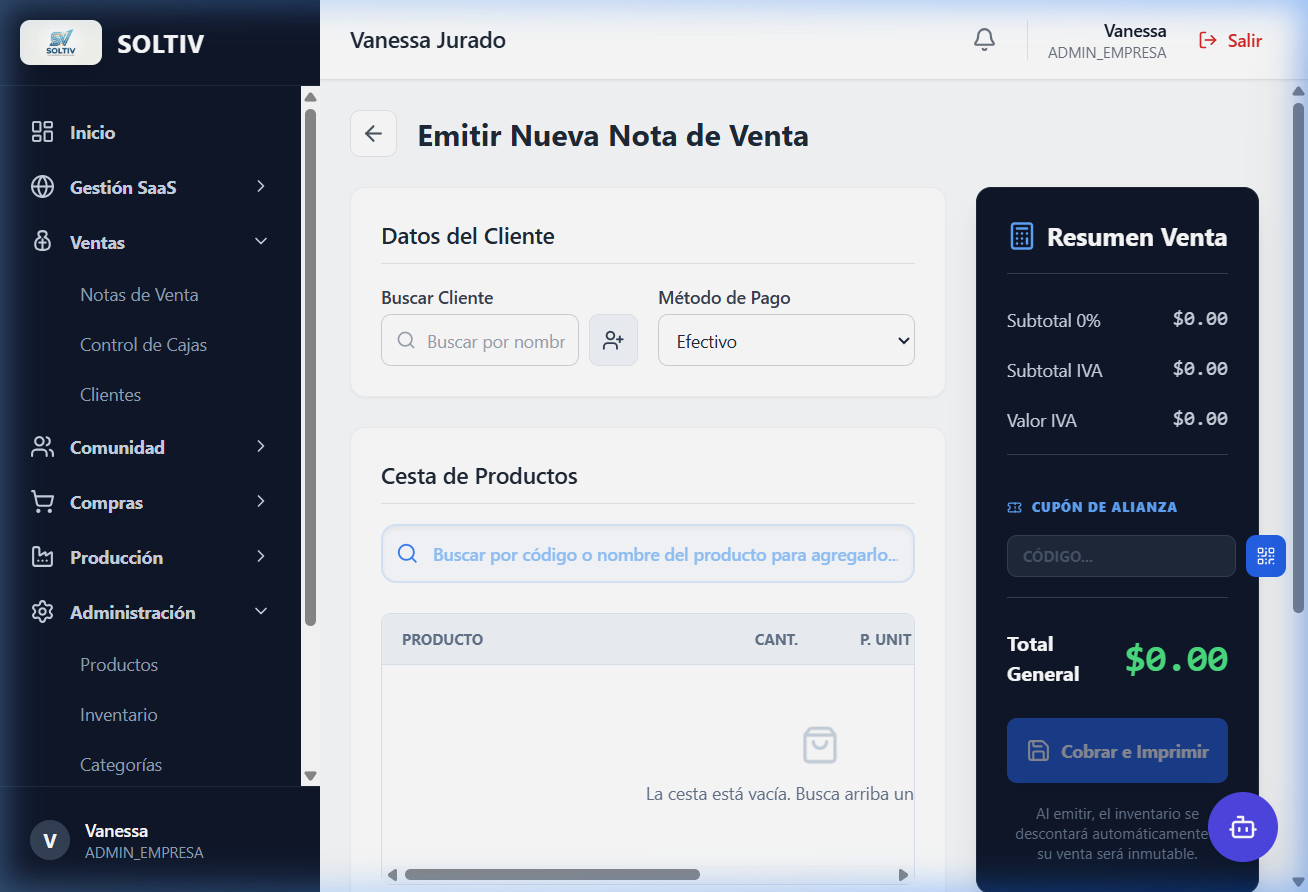Click the Ventas money bag icon
Screen dimensions: 1308x892
coord(42,242)
